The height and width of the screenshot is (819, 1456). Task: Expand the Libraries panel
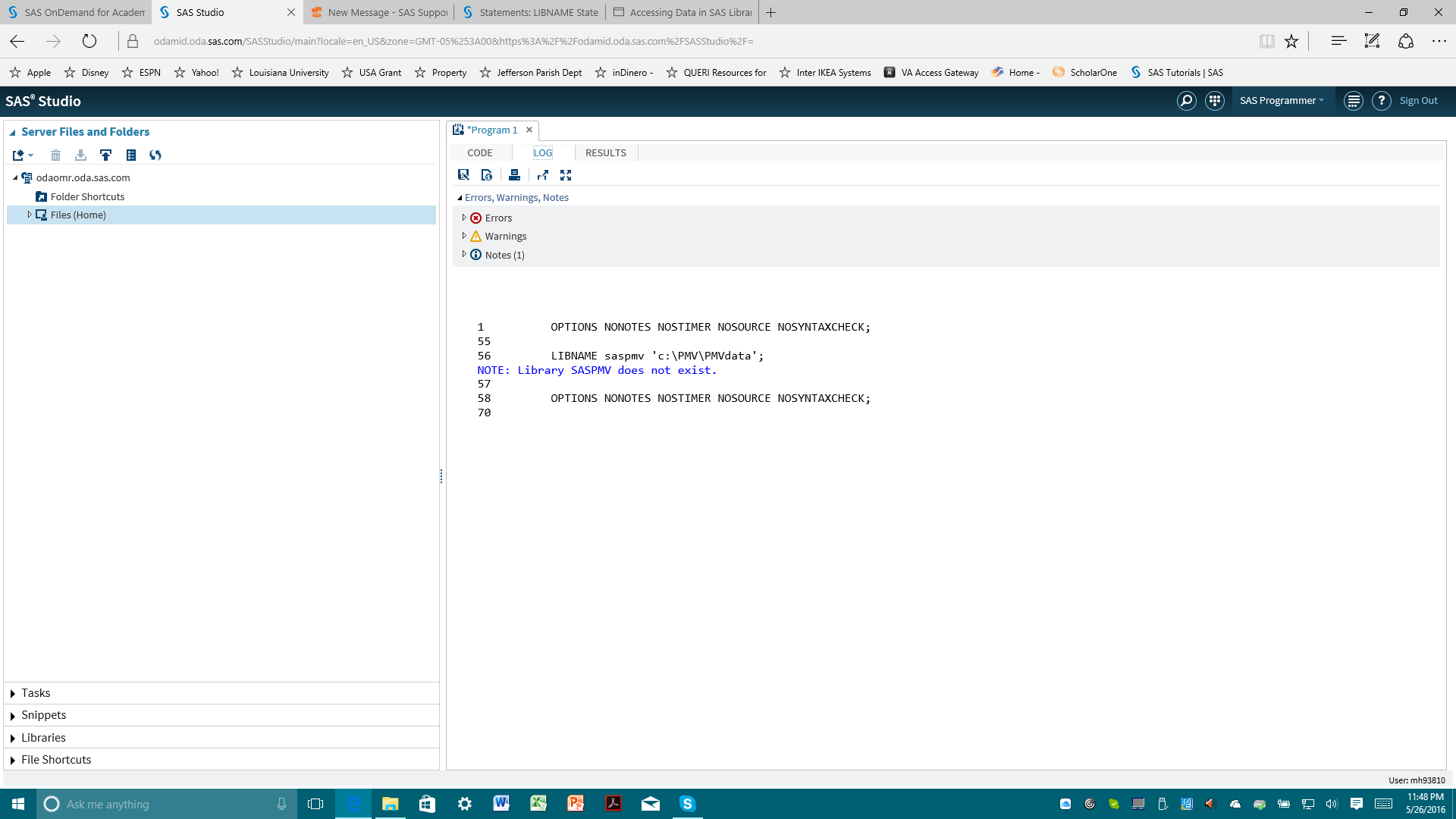43,737
